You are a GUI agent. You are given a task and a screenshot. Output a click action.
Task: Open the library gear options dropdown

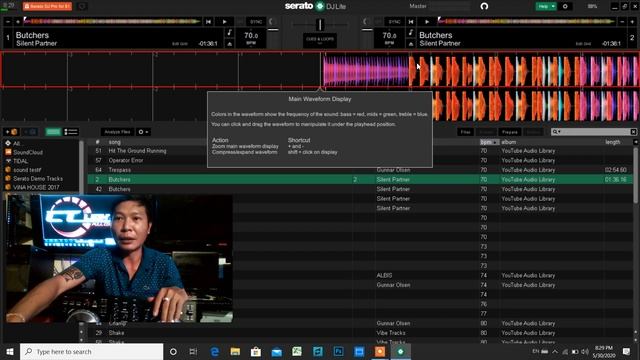(143, 132)
